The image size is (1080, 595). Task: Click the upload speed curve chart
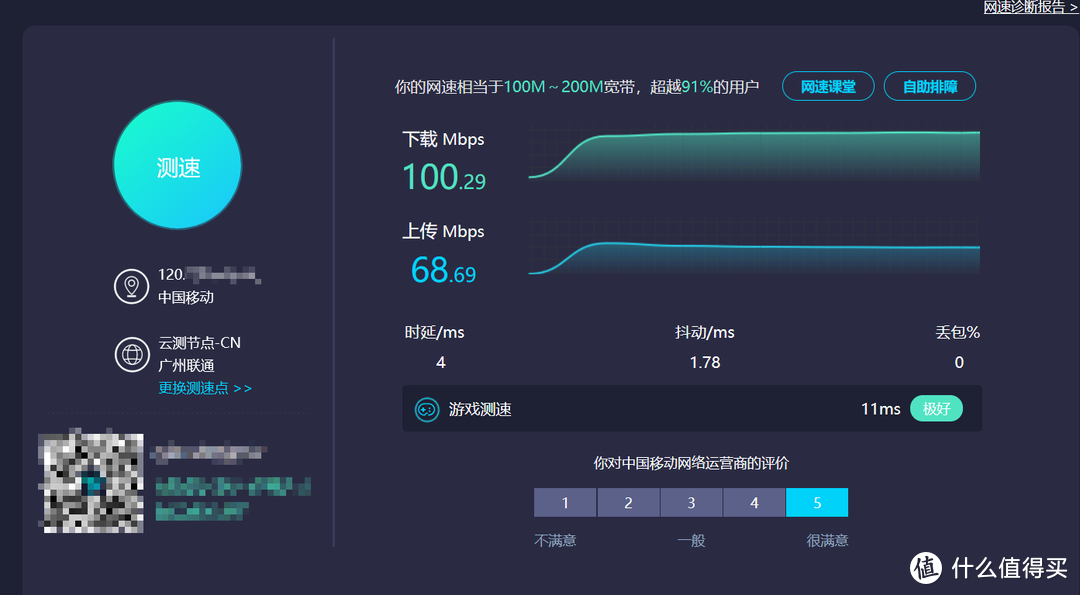[755, 250]
